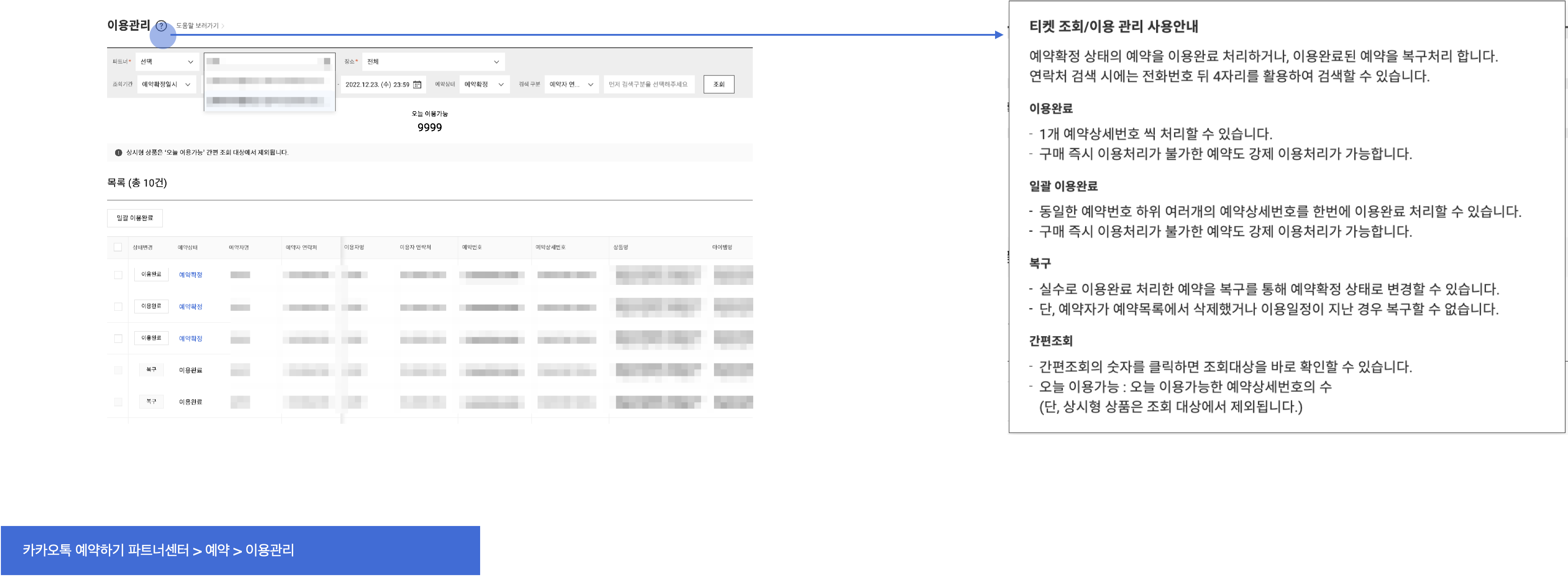1568x576 pixels.
Task: Open the calendar icon in end date field
Action: (x=417, y=85)
